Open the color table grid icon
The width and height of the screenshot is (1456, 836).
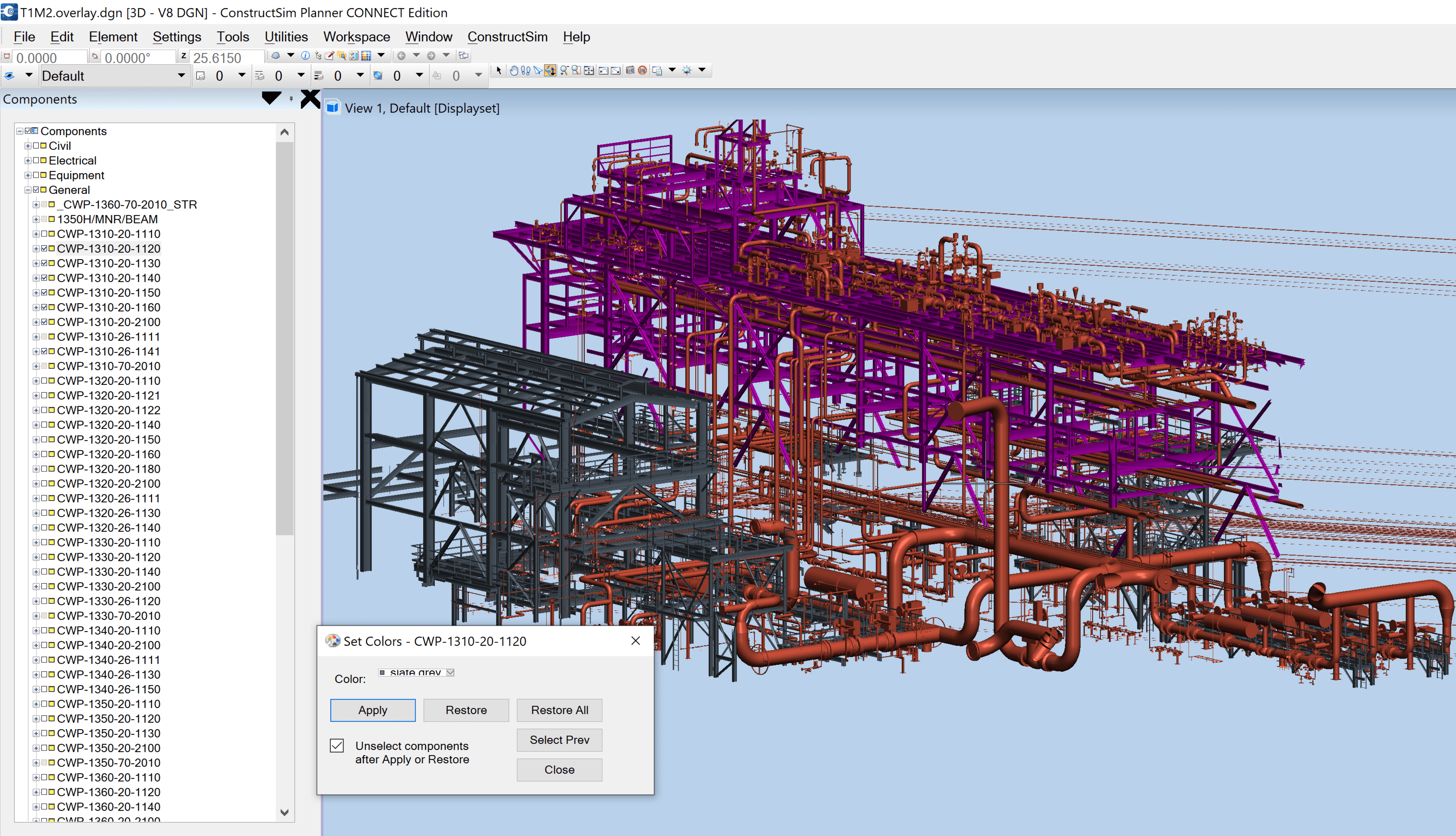(x=366, y=56)
